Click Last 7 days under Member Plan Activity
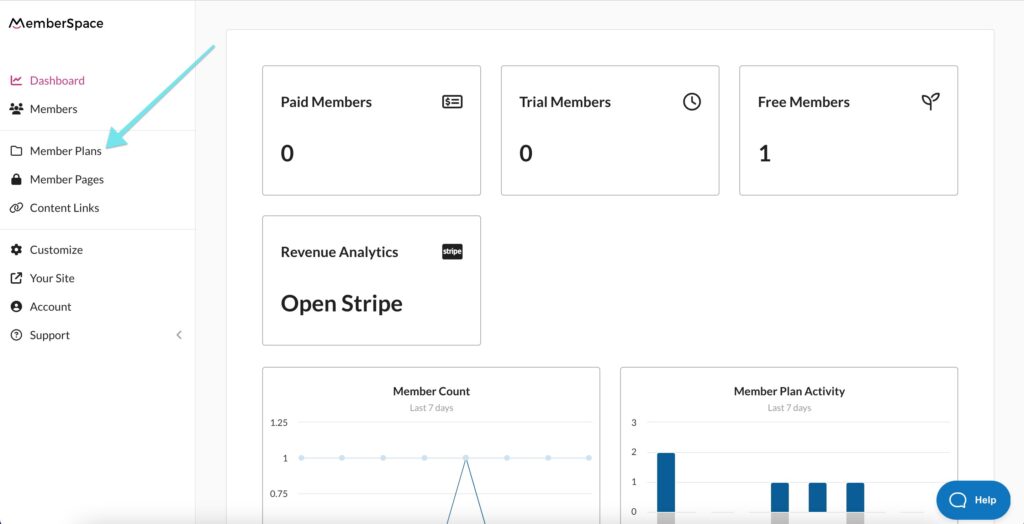The width and height of the screenshot is (1024, 524). pos(789,408)
